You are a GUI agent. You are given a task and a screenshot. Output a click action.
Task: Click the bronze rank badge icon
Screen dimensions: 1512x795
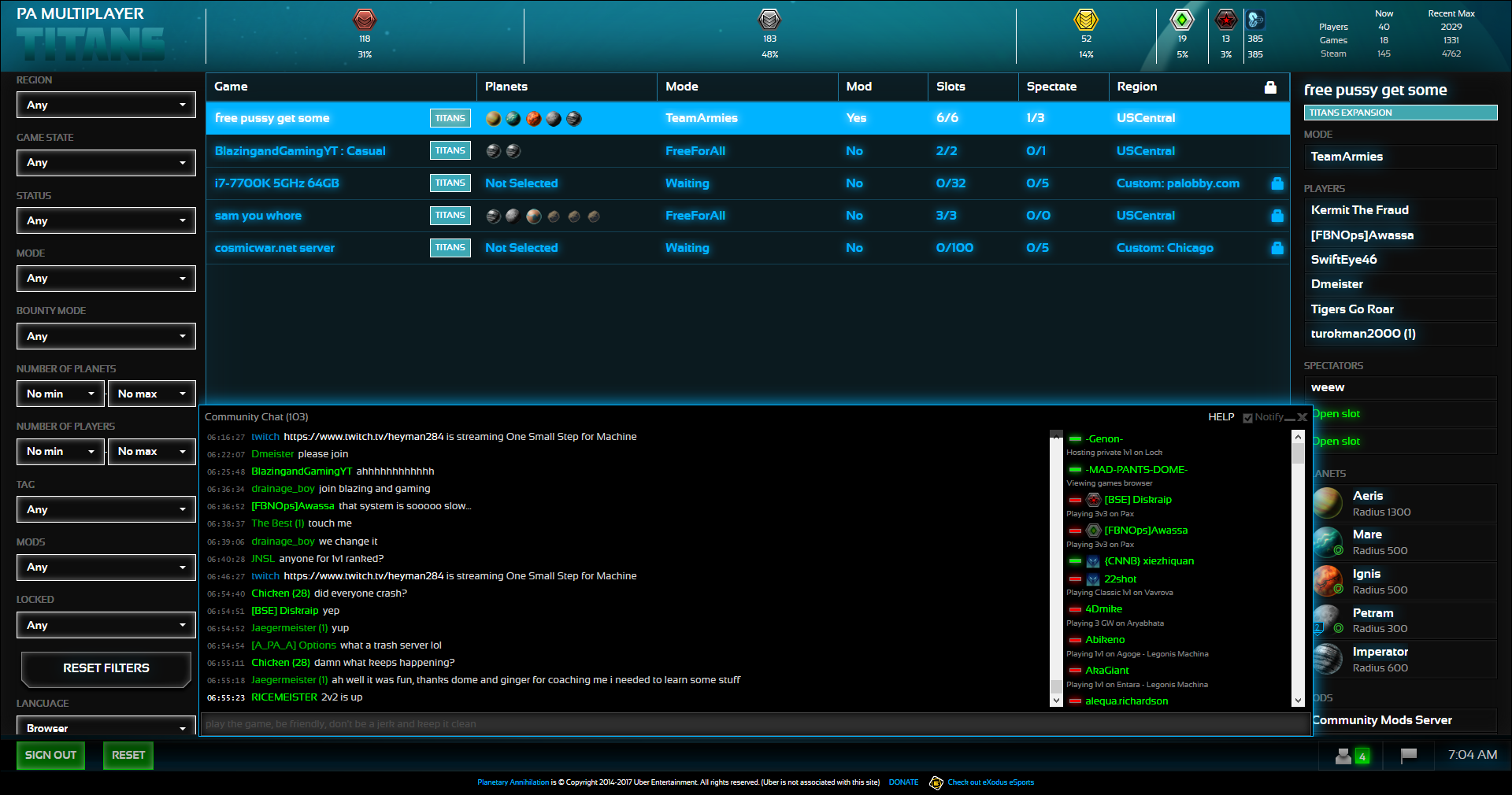coord(364,19)
